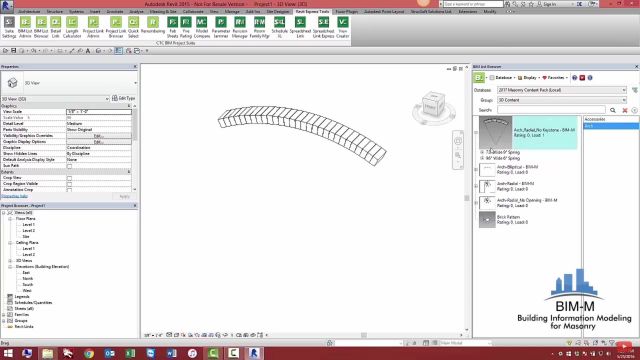Open the Renumbering tool
The width and height of the screenshot is (640, 360).
coord(153,27)
